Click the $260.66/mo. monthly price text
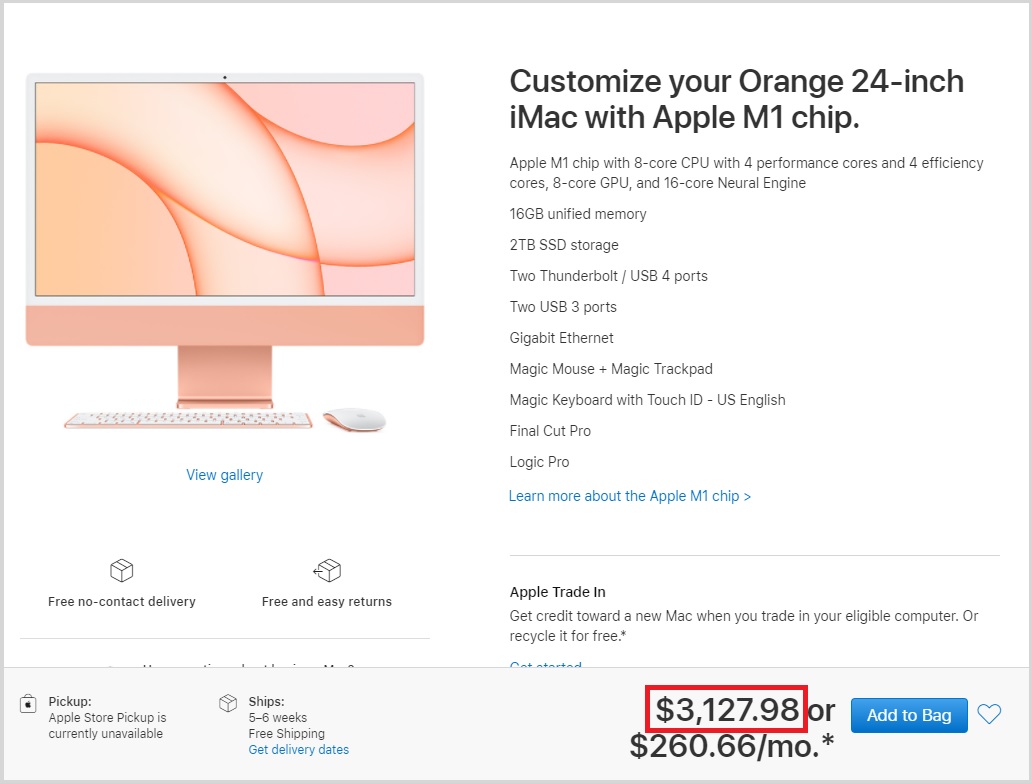1032x783 pixels. [x=730, y=746]
